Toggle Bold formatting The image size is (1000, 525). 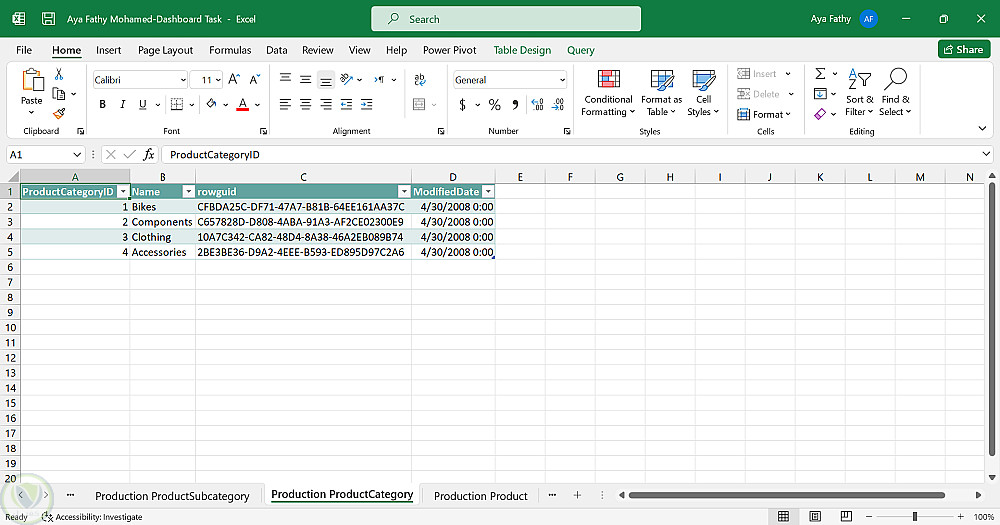[x=102, y=105]
